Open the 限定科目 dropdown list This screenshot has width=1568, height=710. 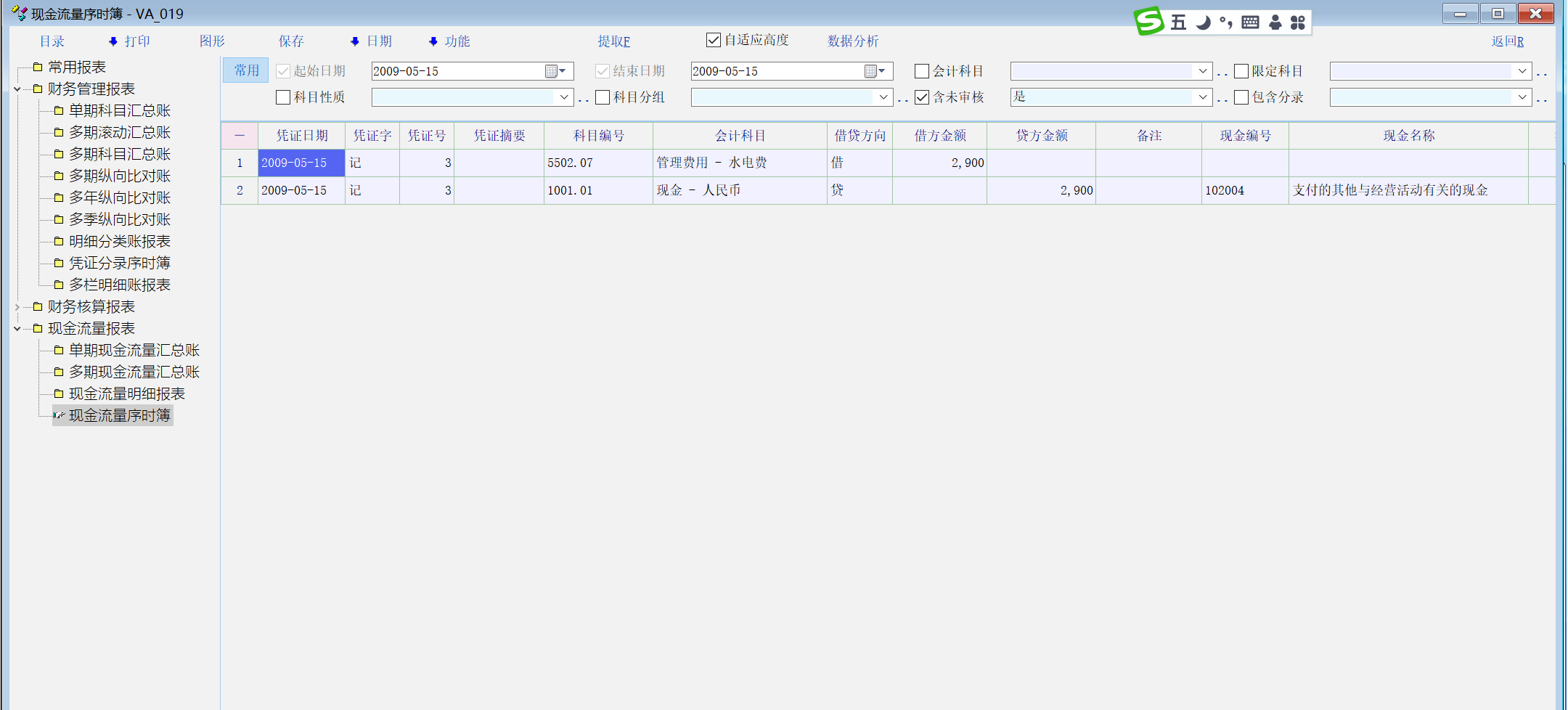tap(1522, 71)
